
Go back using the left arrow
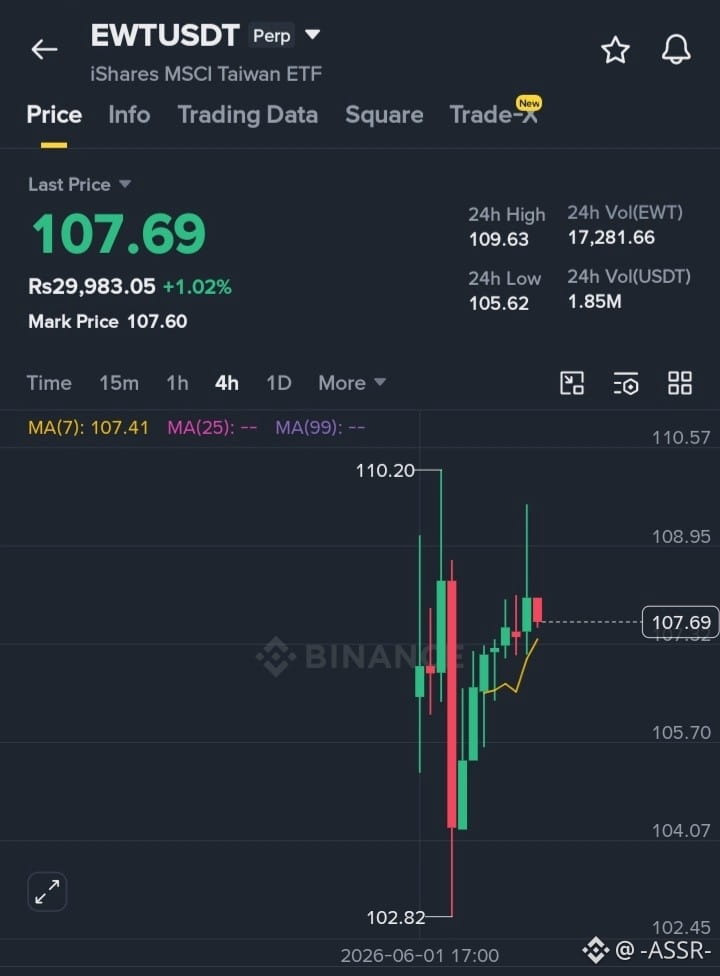click(x=44, y=49)
